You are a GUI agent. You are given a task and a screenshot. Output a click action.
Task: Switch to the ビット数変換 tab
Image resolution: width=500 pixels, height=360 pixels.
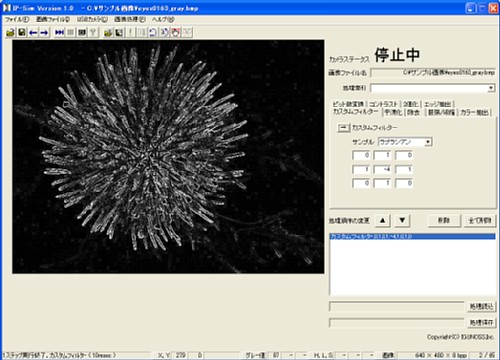click(x=348, y=104)
